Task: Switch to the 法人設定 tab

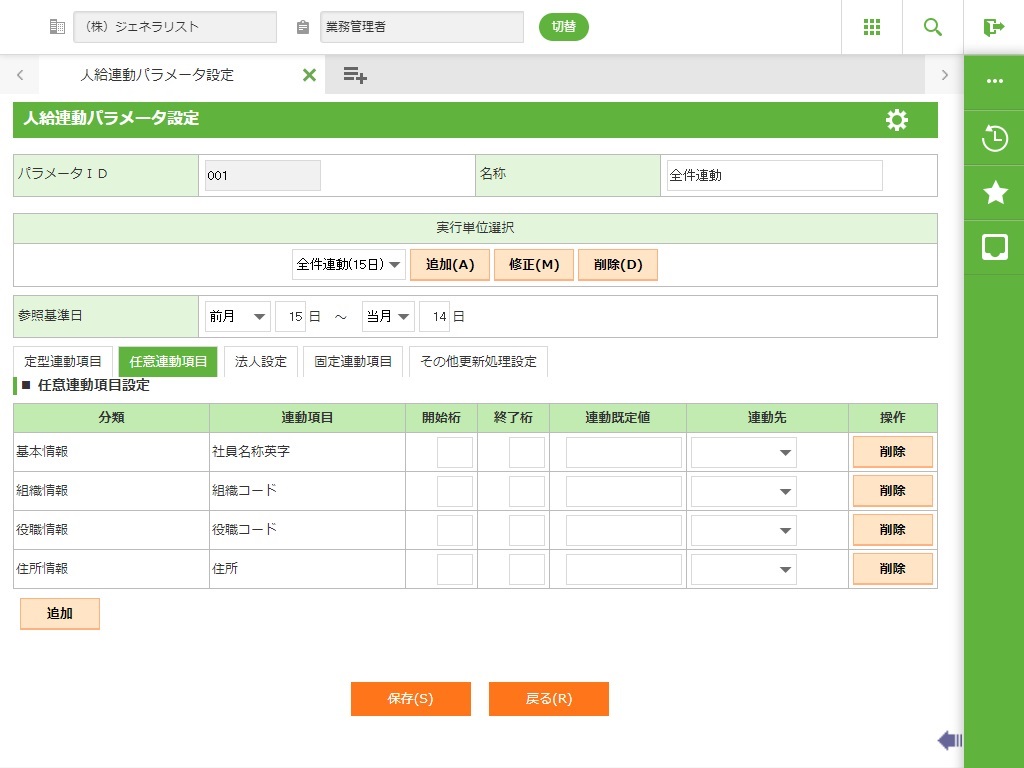Action: point(260,362)
